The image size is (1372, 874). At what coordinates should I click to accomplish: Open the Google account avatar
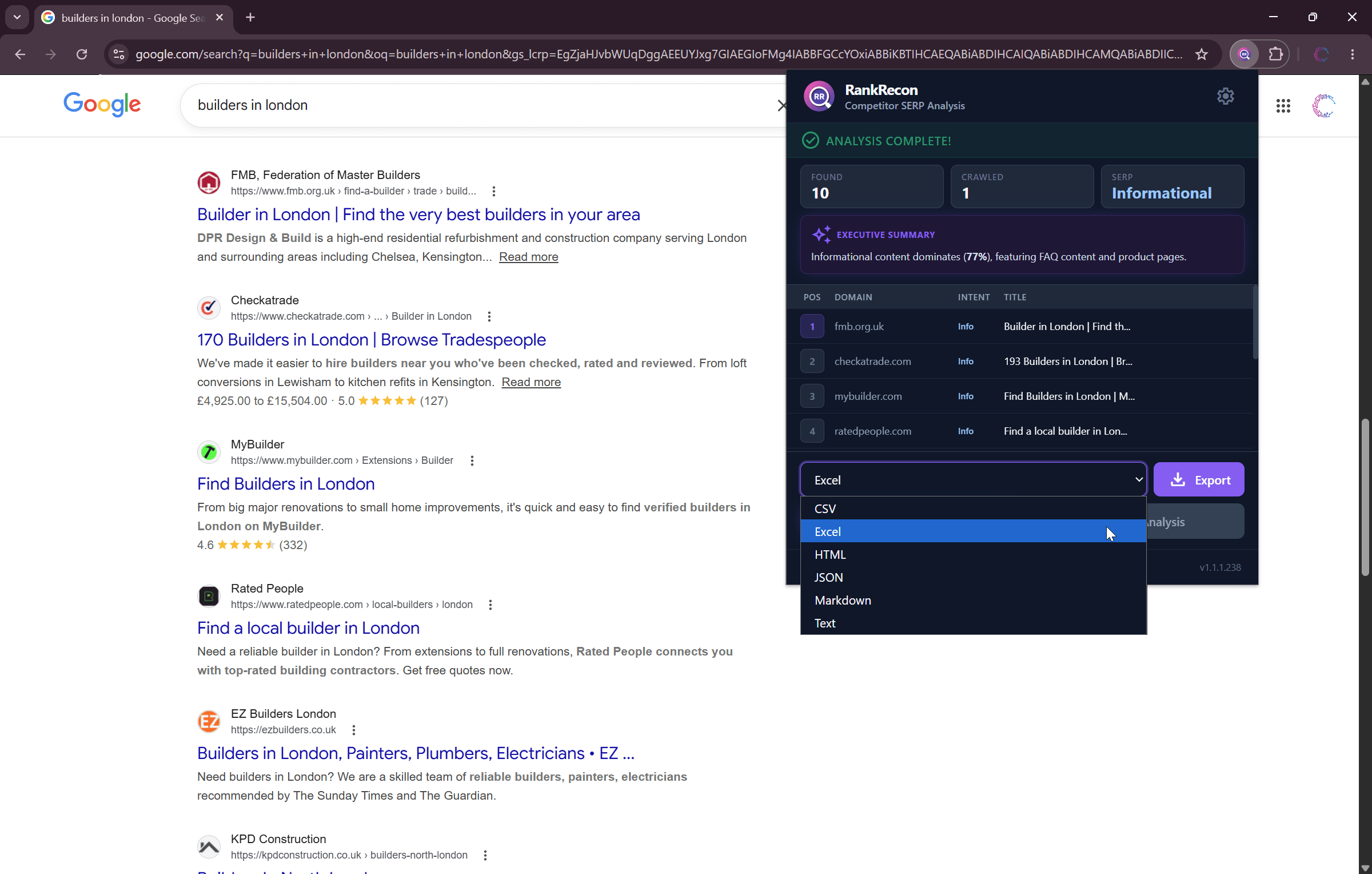tap(1323, 106)
